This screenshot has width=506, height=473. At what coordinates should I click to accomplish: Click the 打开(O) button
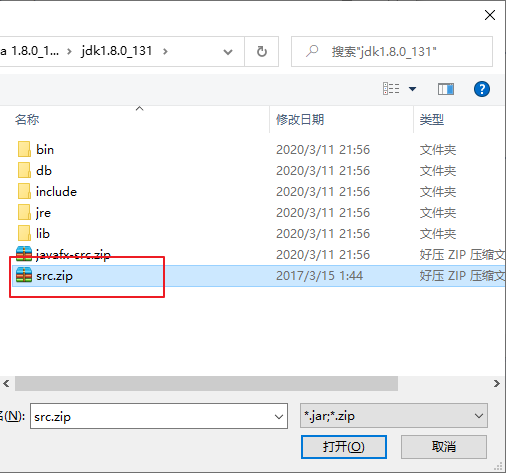tap(344, 447)
